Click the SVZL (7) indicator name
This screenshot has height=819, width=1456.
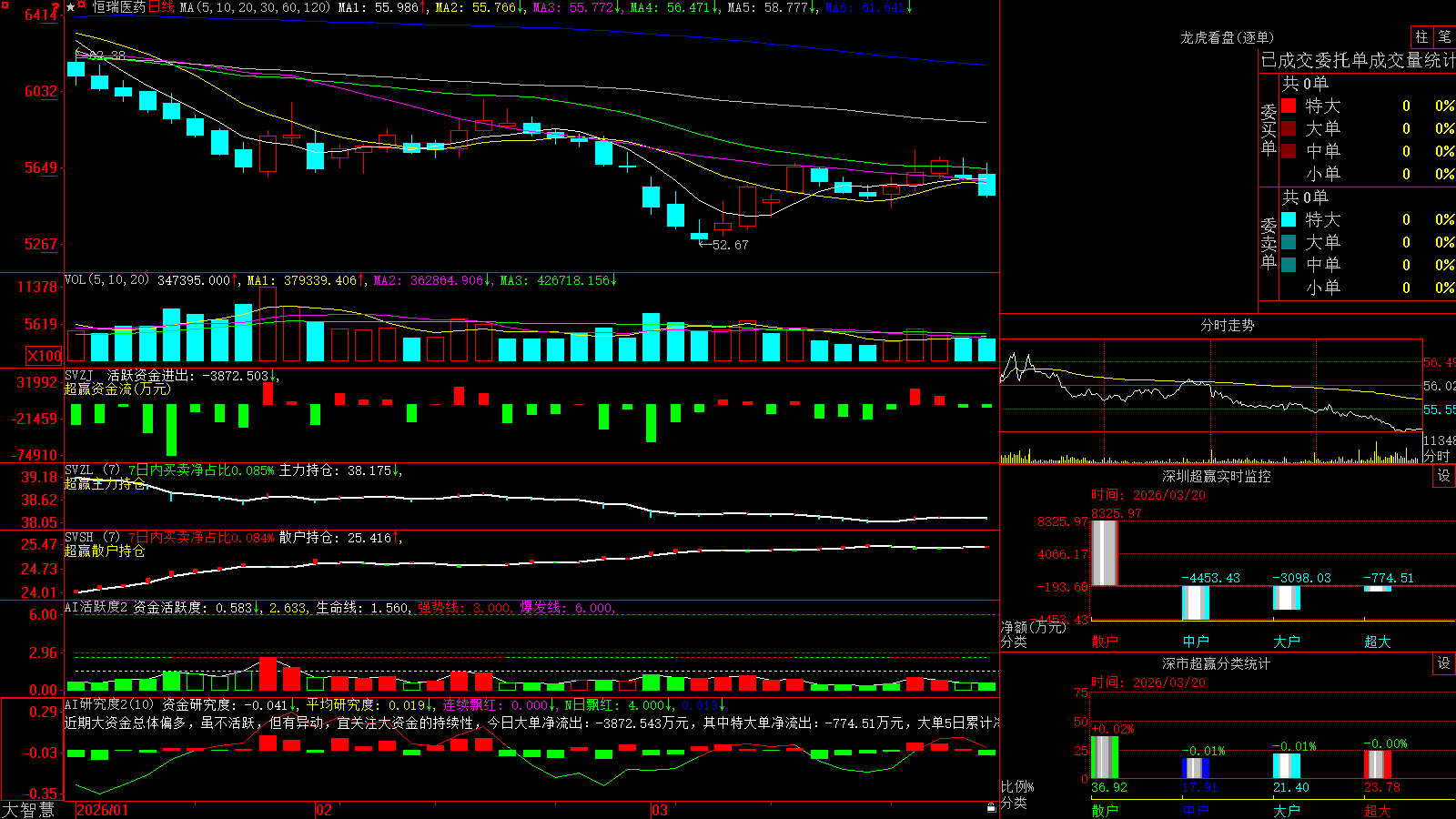(93, 470)
